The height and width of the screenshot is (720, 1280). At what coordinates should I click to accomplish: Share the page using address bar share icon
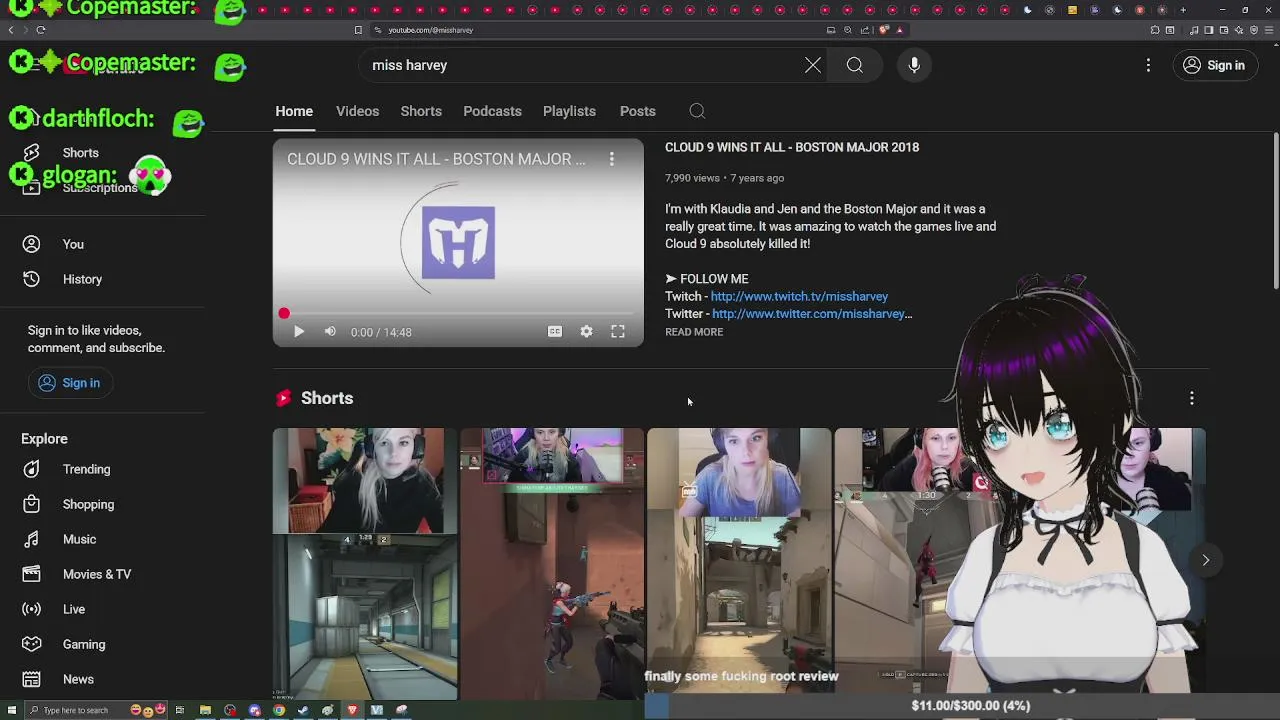pos(865,30)
